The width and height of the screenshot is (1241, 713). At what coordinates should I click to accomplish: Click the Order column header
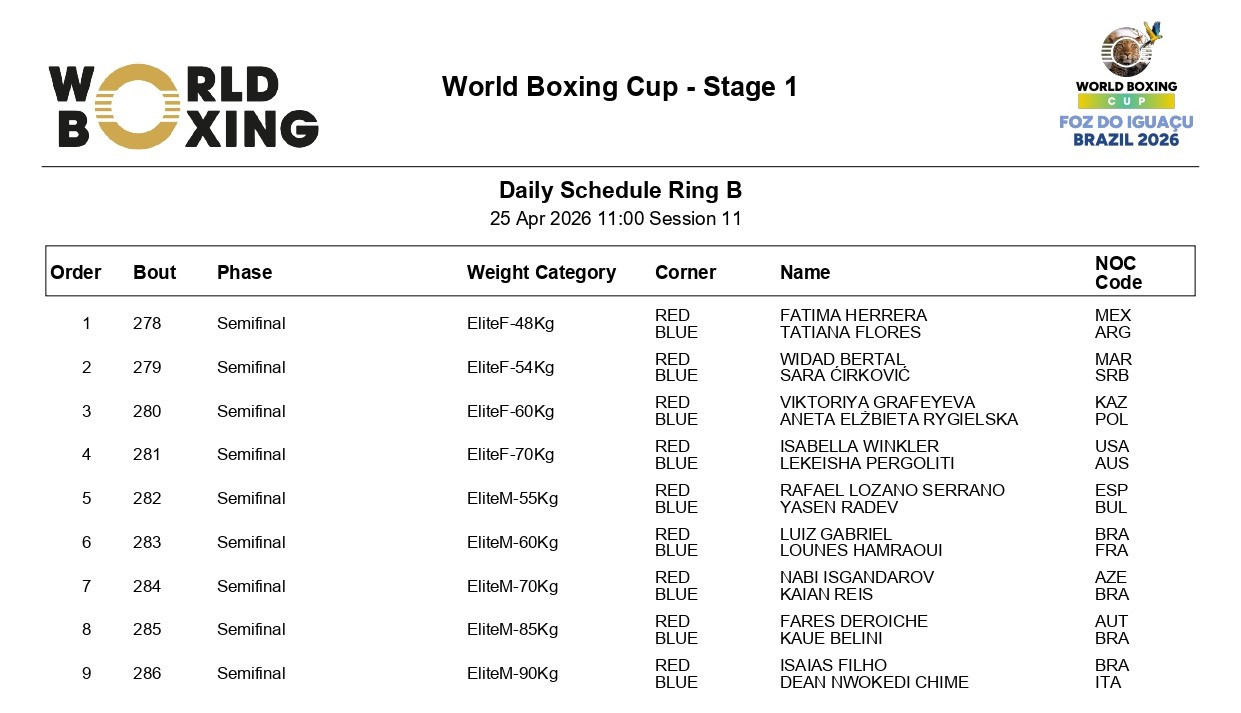(x=76, y=272)
